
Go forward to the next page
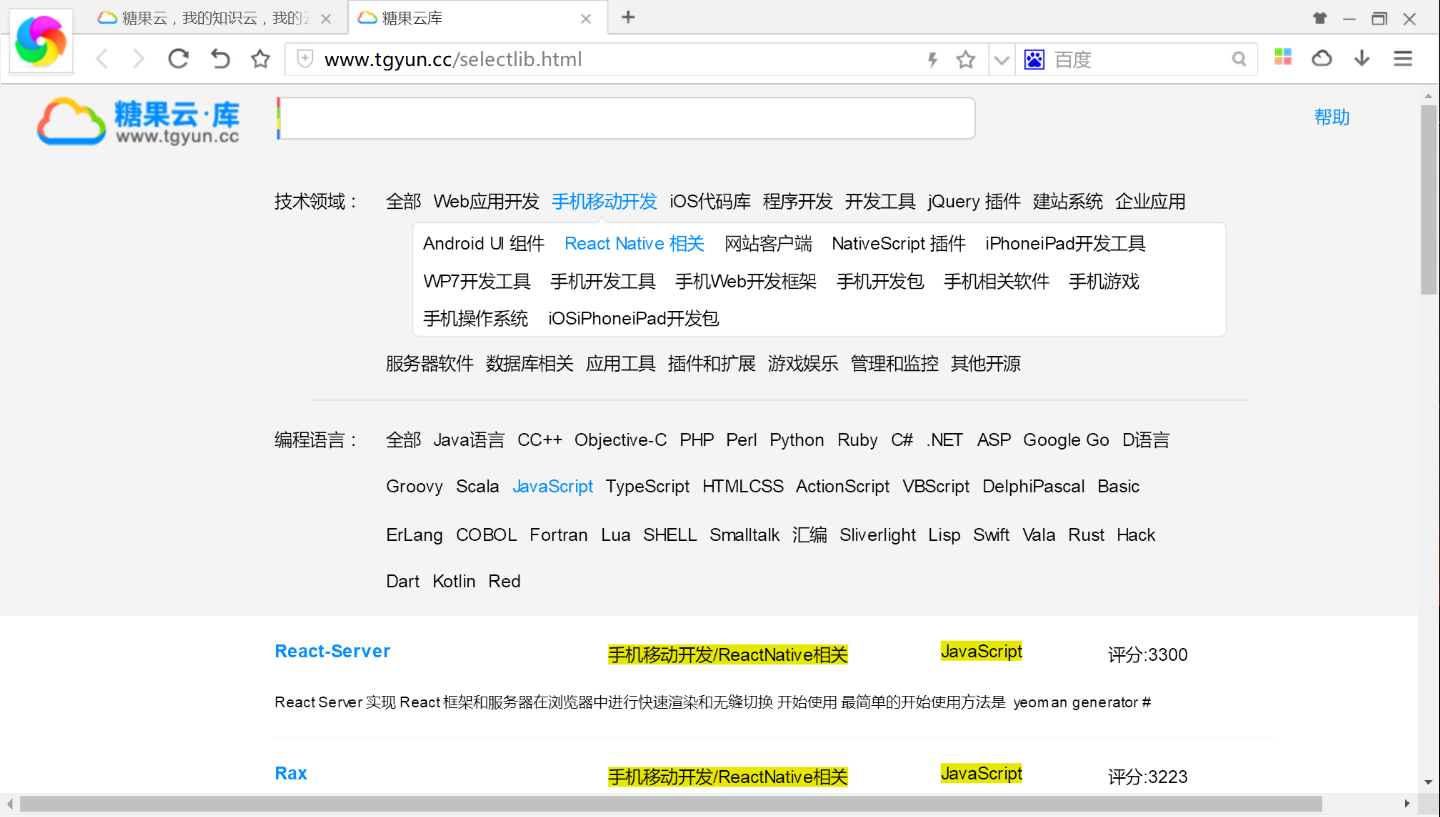click(139, 59)
